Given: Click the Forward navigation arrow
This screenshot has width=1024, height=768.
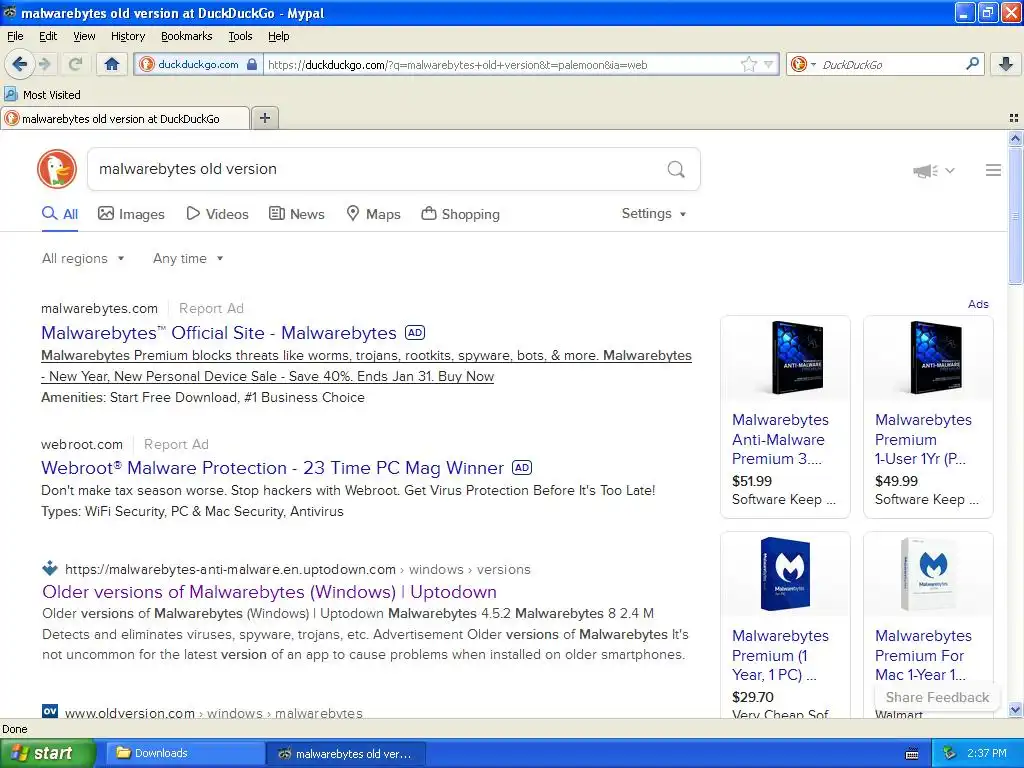Looking at the screenshot, I should click(44, 64).
